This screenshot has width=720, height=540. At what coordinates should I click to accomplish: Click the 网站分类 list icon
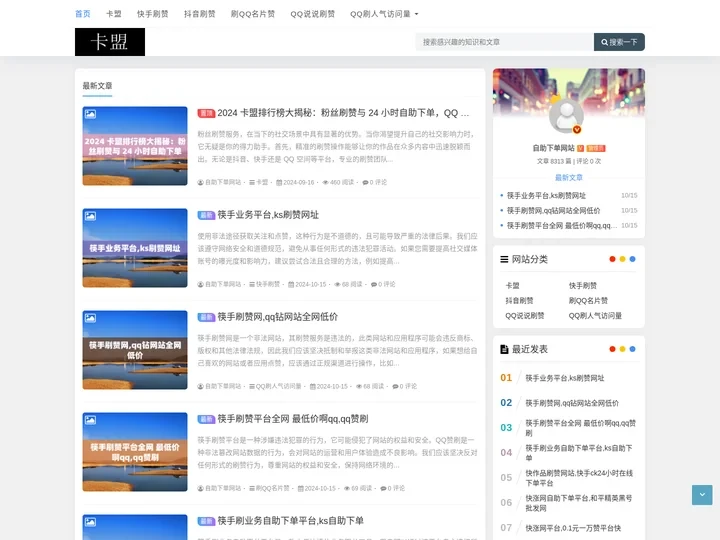click(x=504, y=259)
